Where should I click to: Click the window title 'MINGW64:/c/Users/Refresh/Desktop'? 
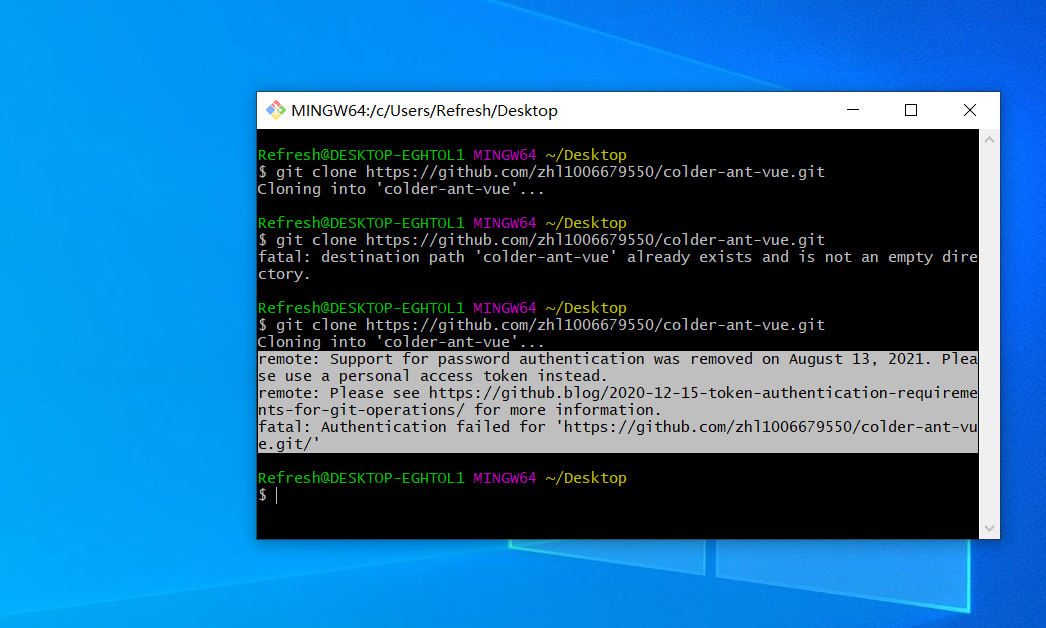coord(424,111)
